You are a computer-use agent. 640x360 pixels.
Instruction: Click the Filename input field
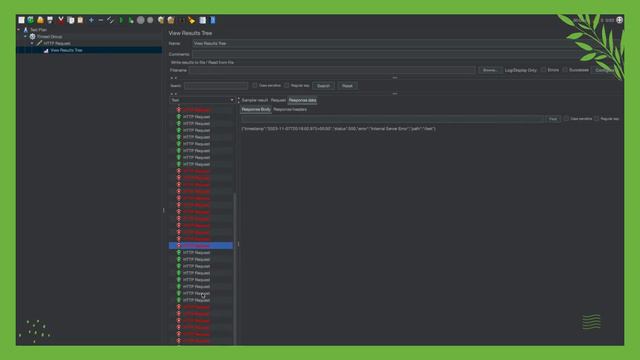pos(332,70)
